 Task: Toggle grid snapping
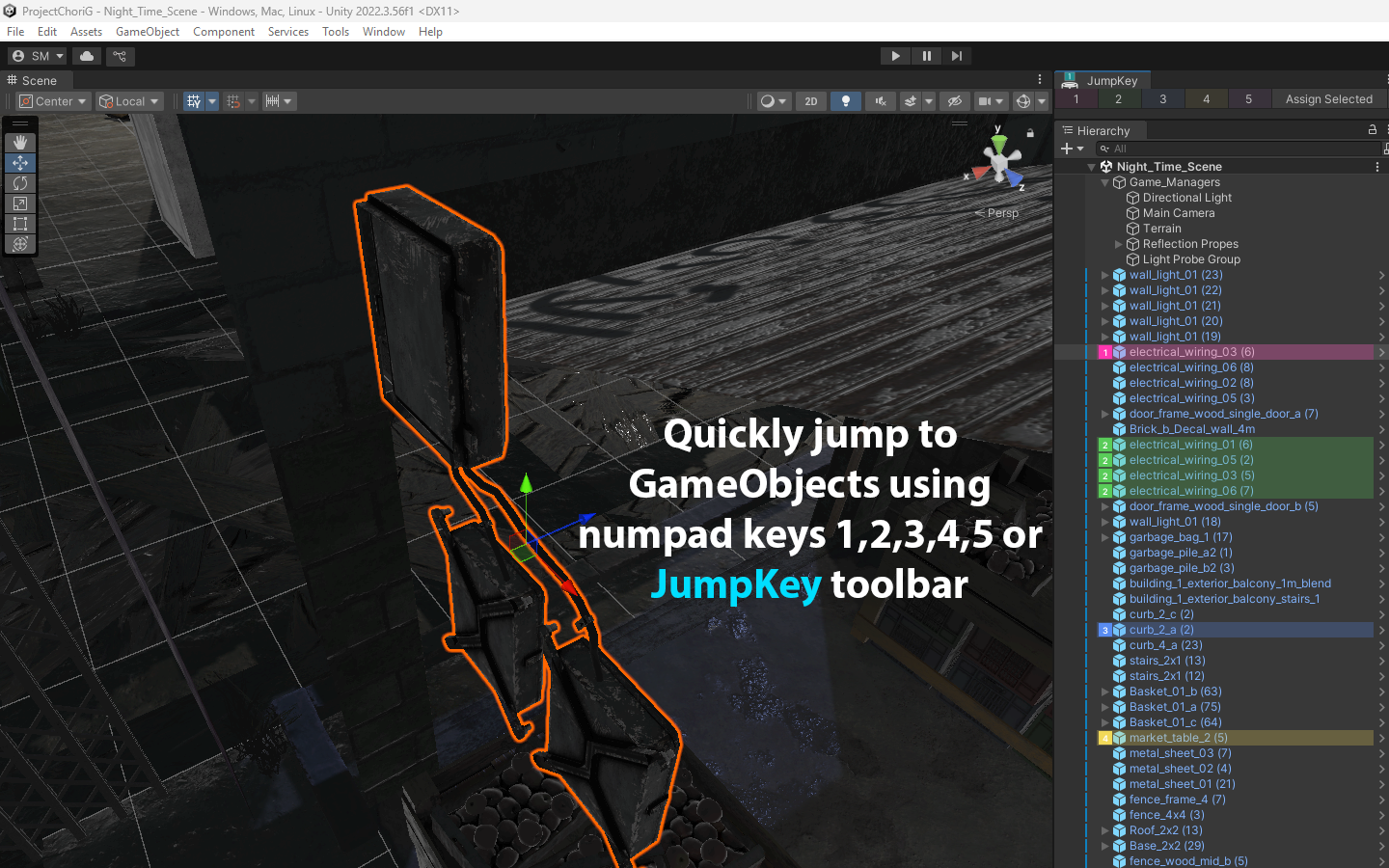[x=233, y=101]
